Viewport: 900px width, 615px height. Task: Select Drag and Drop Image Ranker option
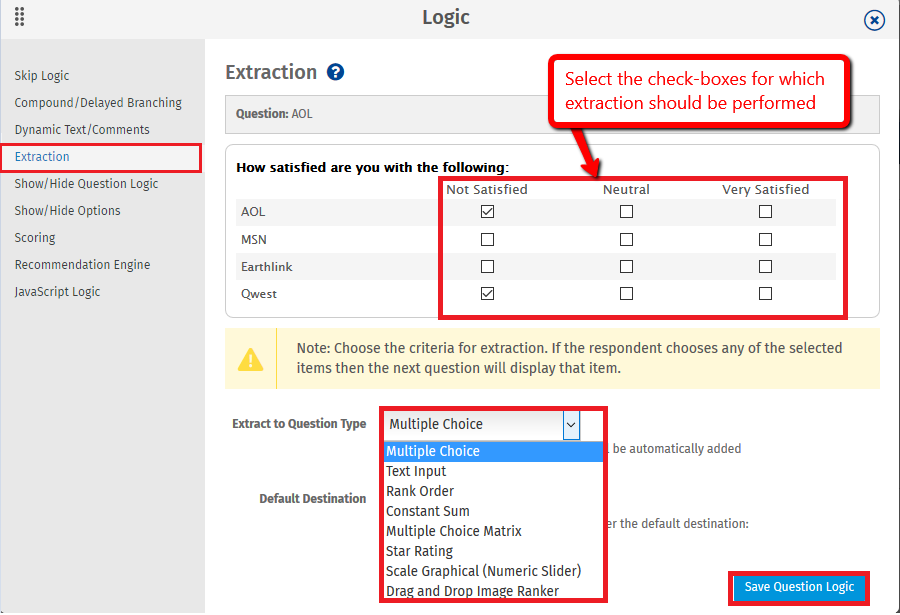point(471,591)
